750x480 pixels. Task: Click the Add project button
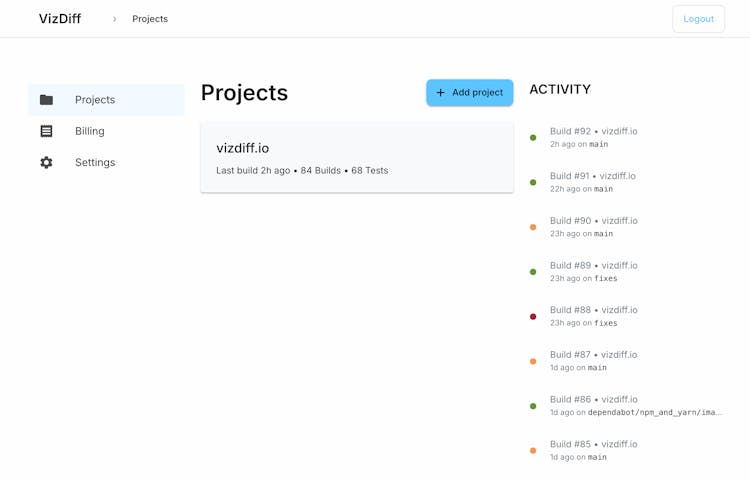point(470,92)
